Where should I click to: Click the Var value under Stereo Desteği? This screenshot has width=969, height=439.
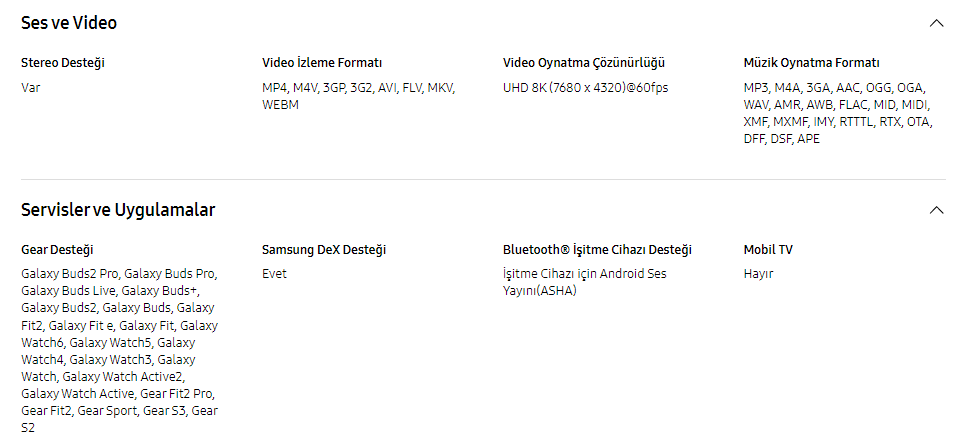pos(30,88)
